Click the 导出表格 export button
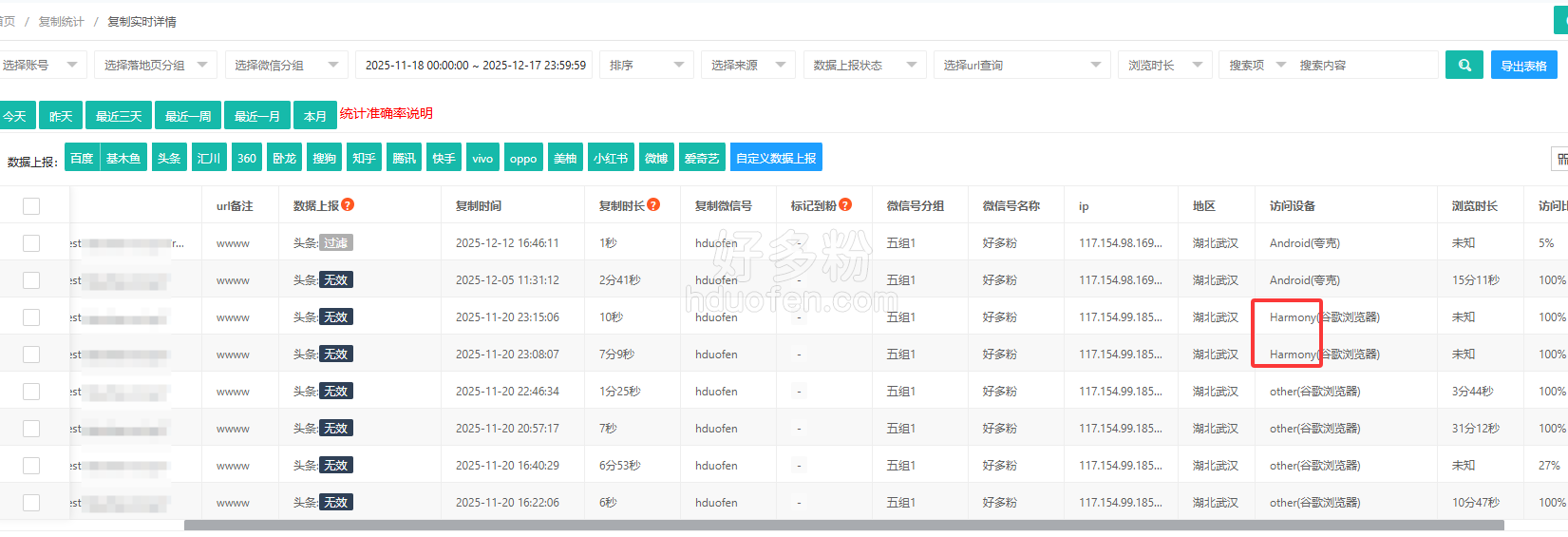 point(1523,66)
